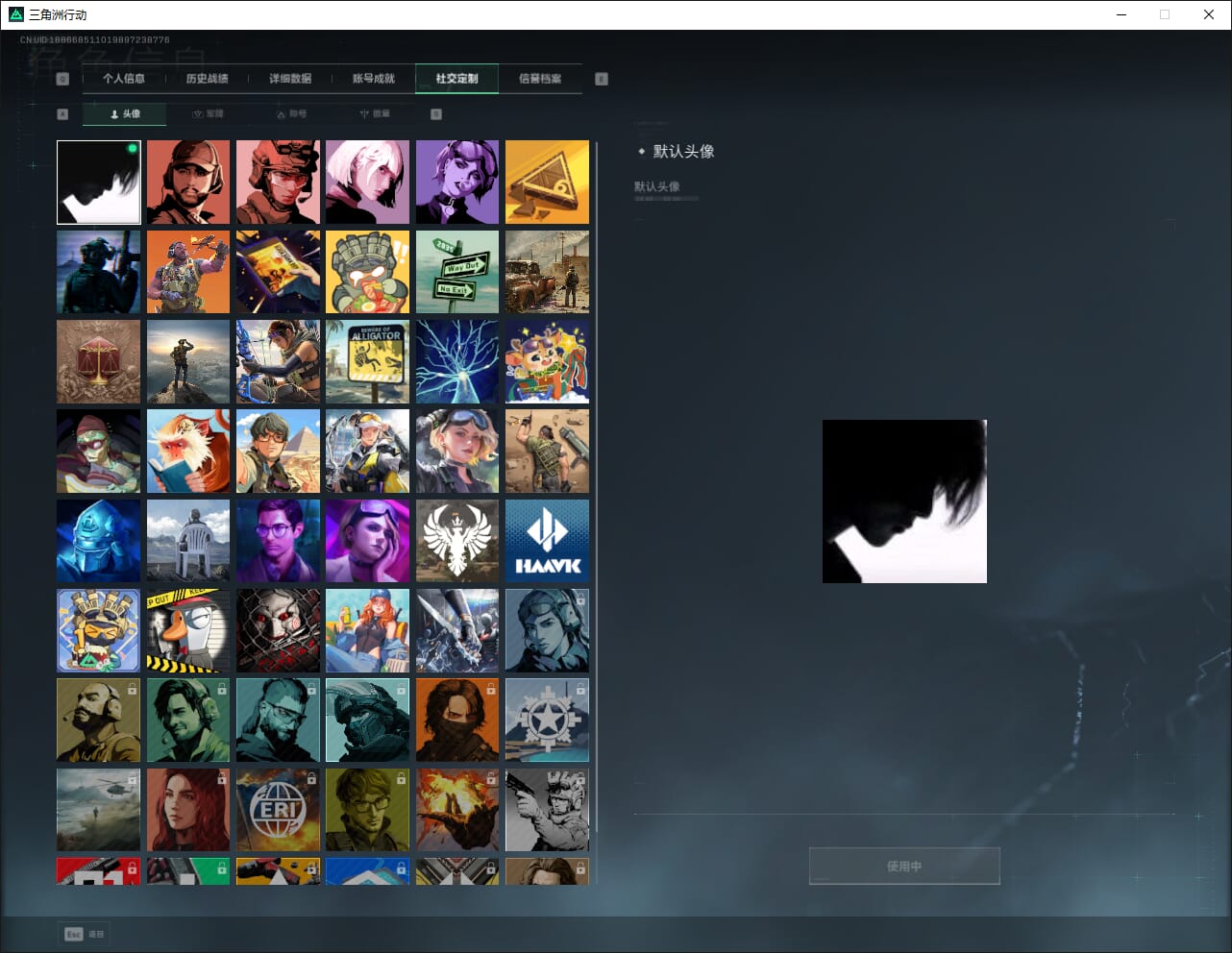Open the 账号成就 tab
Viewport: 1232px width, 953px height.
coord(374,79)
